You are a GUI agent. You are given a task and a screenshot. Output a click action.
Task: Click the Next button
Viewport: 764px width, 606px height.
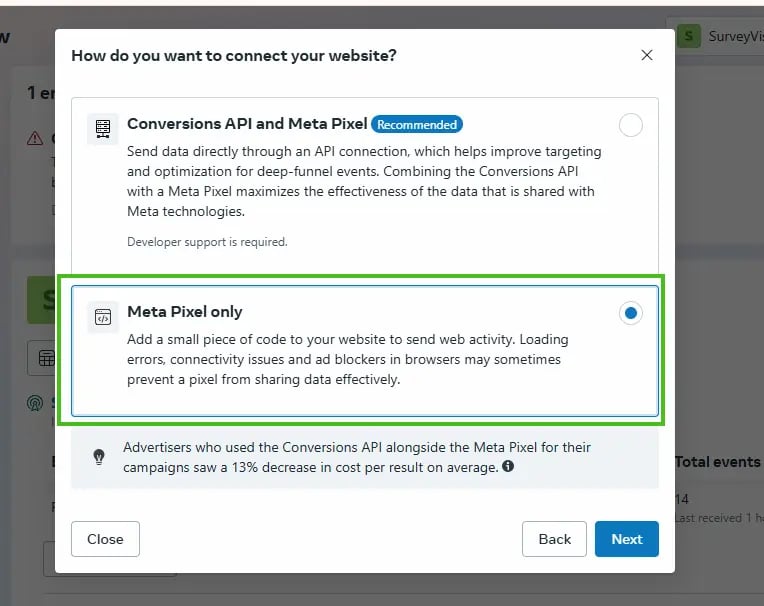coord(627,539)
